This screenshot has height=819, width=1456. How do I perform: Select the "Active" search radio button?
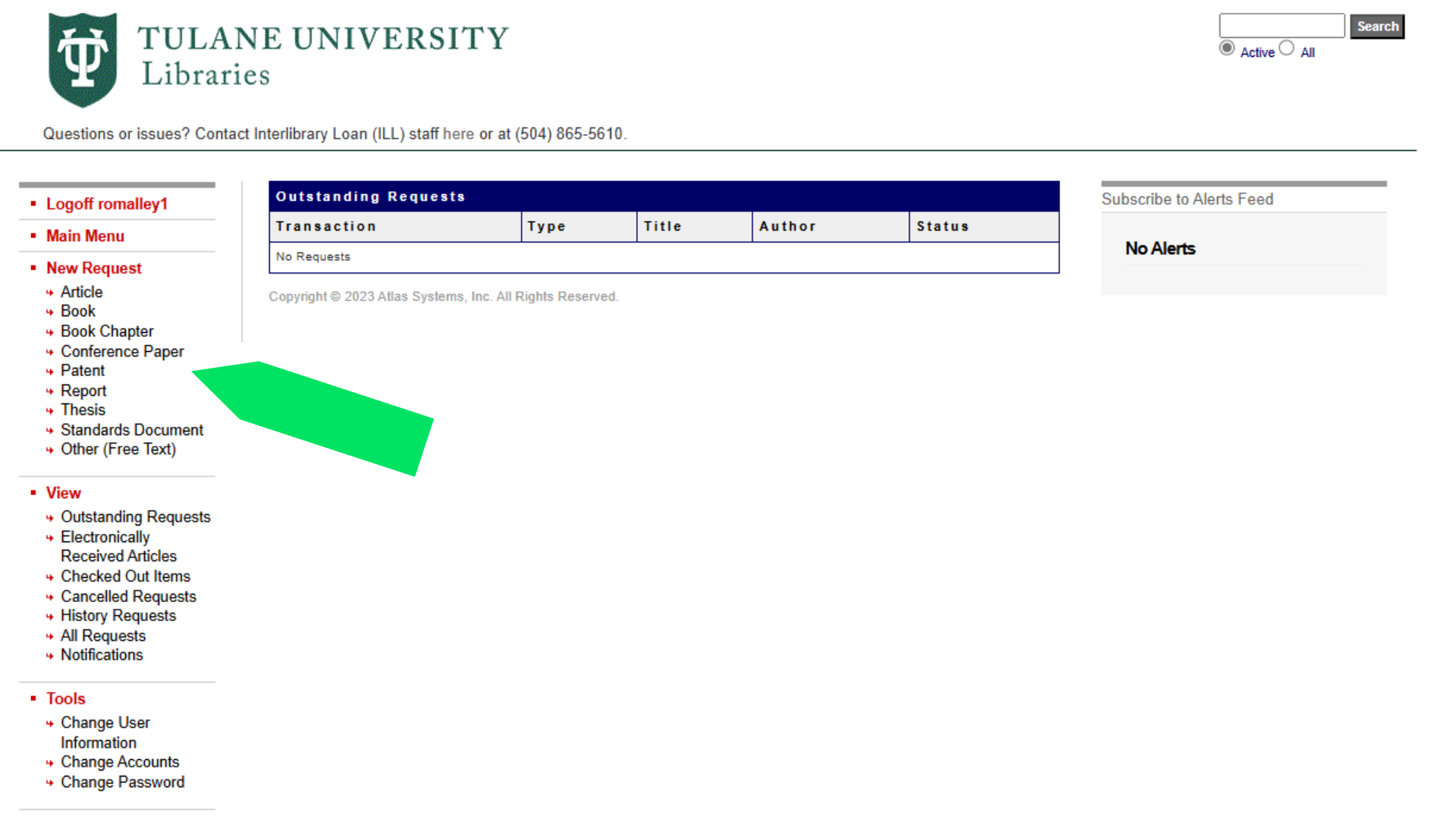pyautogui.click(x=1227, y=47)
